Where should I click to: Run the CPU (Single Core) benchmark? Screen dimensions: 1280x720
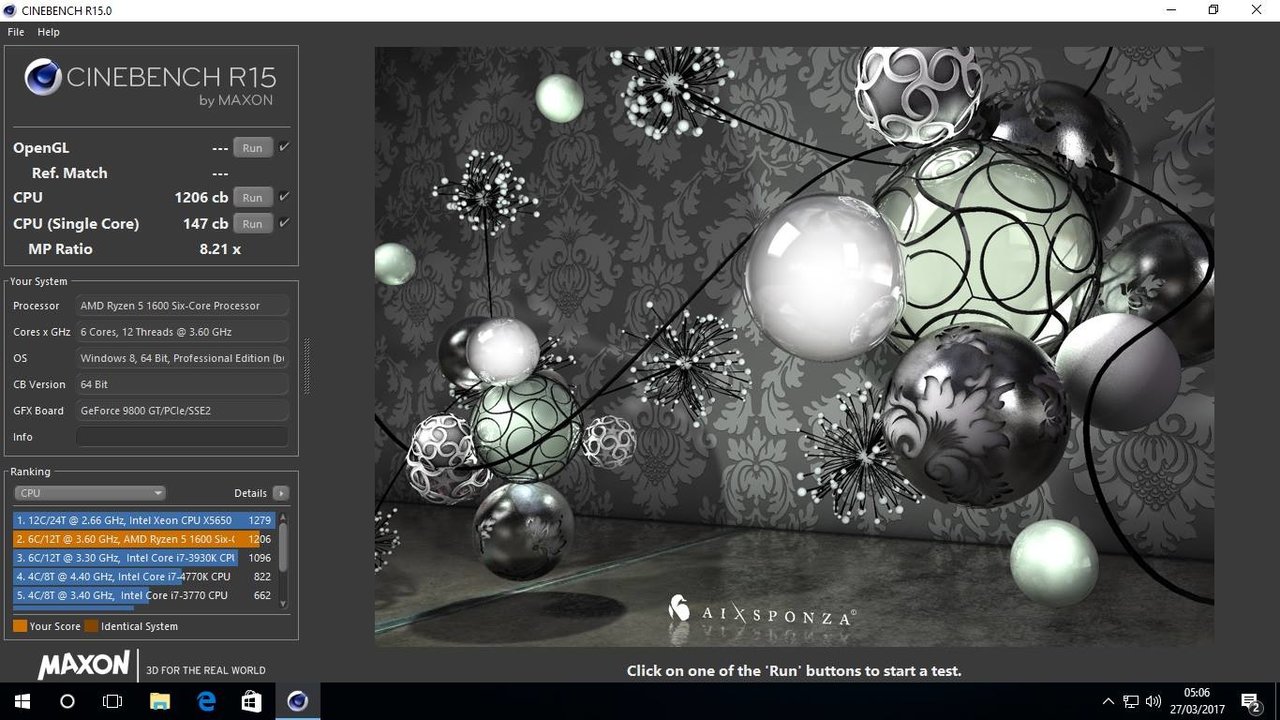pos(252,224)
